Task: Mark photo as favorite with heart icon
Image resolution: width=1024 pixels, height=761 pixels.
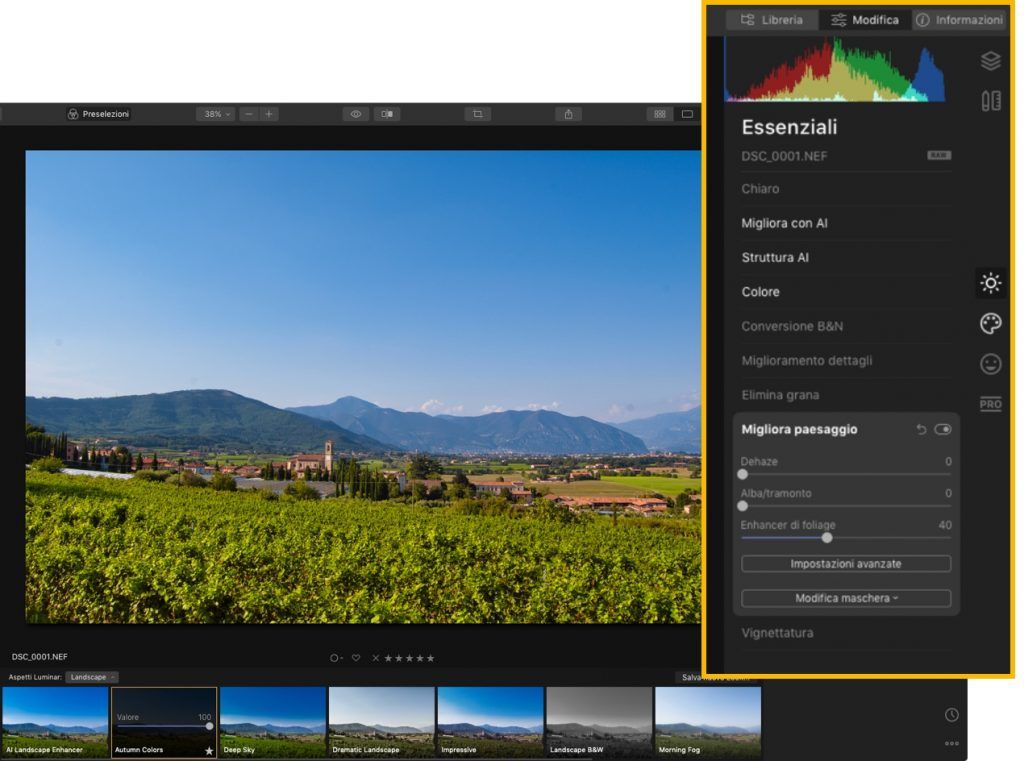Action: point(356,658)
